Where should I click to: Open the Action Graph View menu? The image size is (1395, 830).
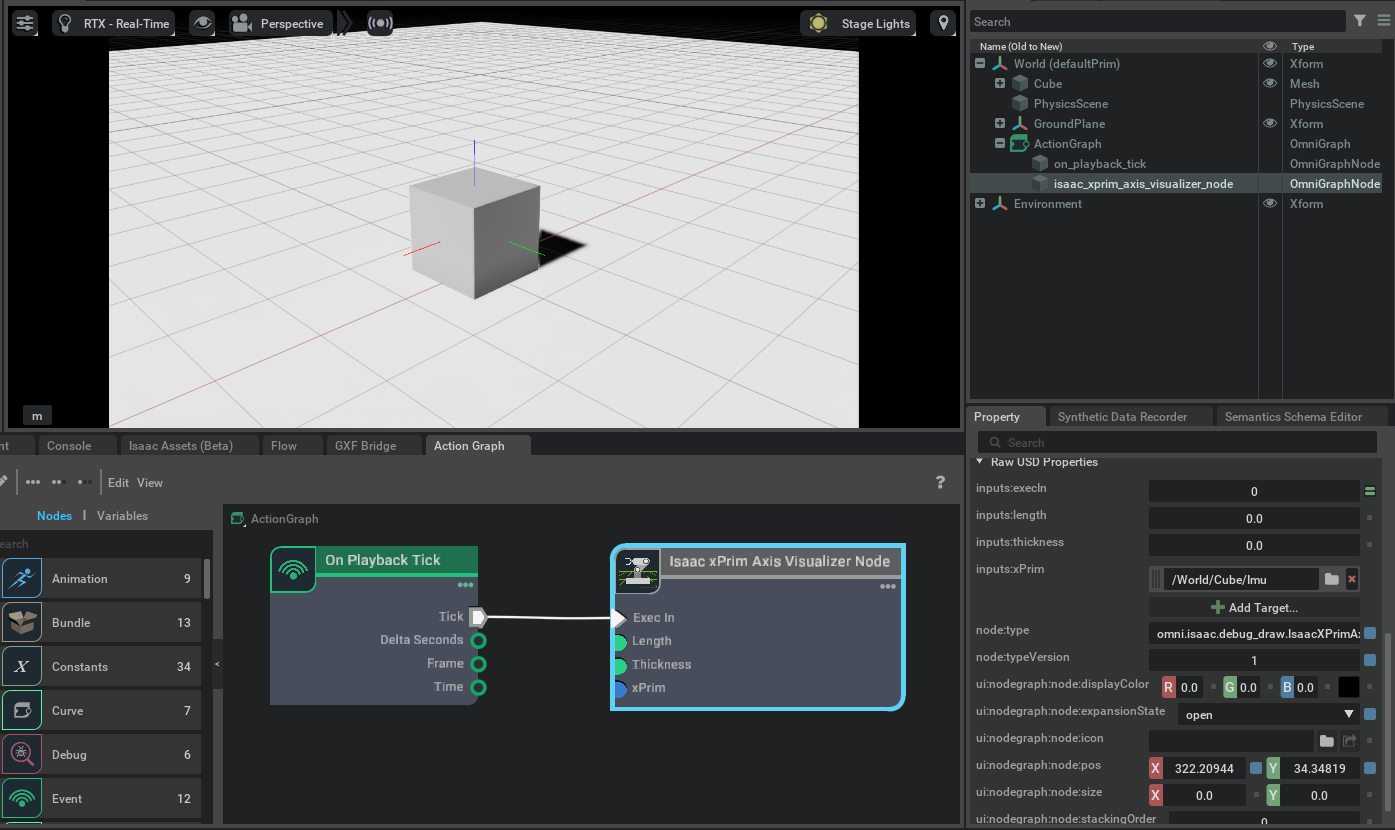[x=150, y=482]
